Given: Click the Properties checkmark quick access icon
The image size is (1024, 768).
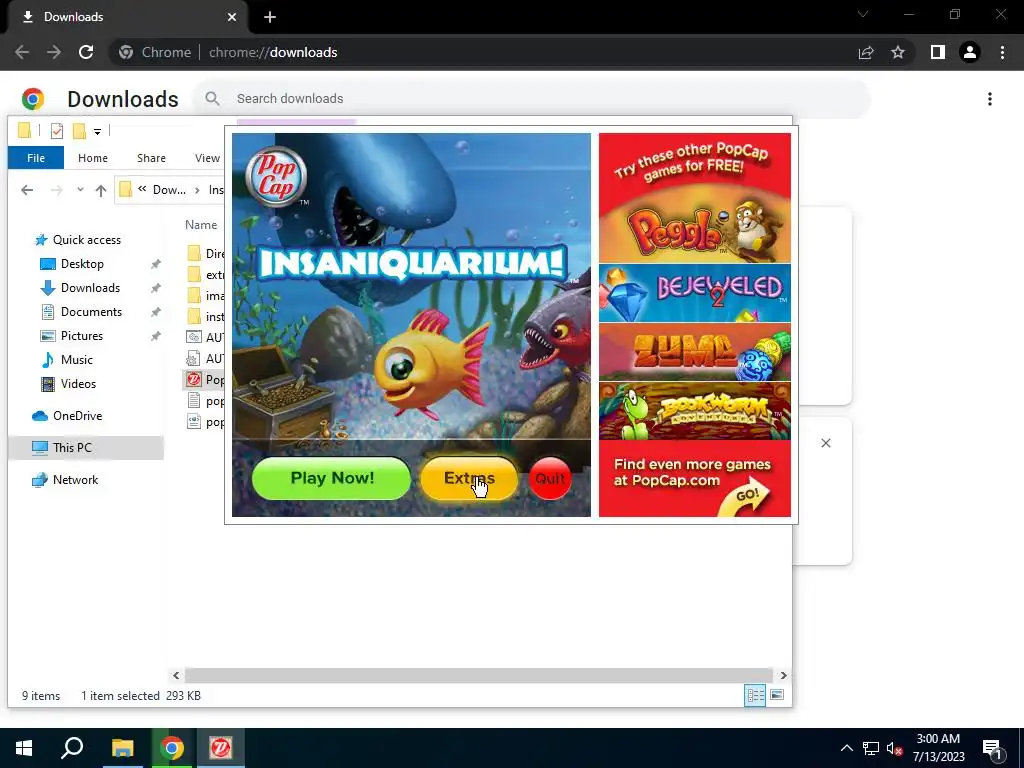Looking at the screenshot, I should tap(57, 131).
